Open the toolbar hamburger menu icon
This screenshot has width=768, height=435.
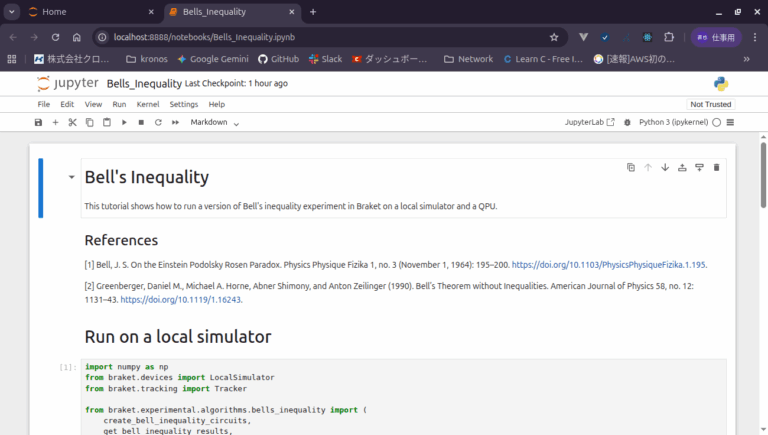tap(730, 122)
